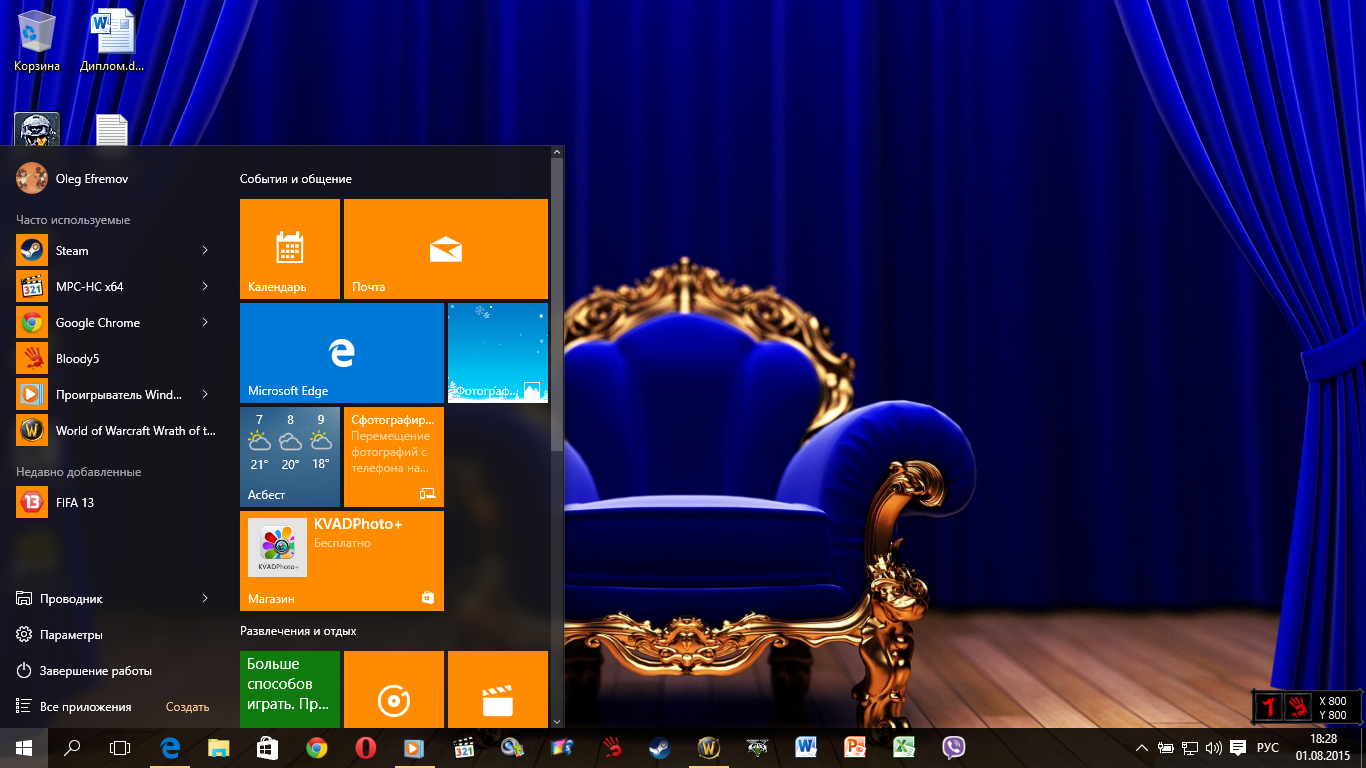Viewport: 1366px width, 768px height.
Task: Expand the MPC-HC x64 jump list arrow
Action: pyautogui.click(x=205, y=286)
